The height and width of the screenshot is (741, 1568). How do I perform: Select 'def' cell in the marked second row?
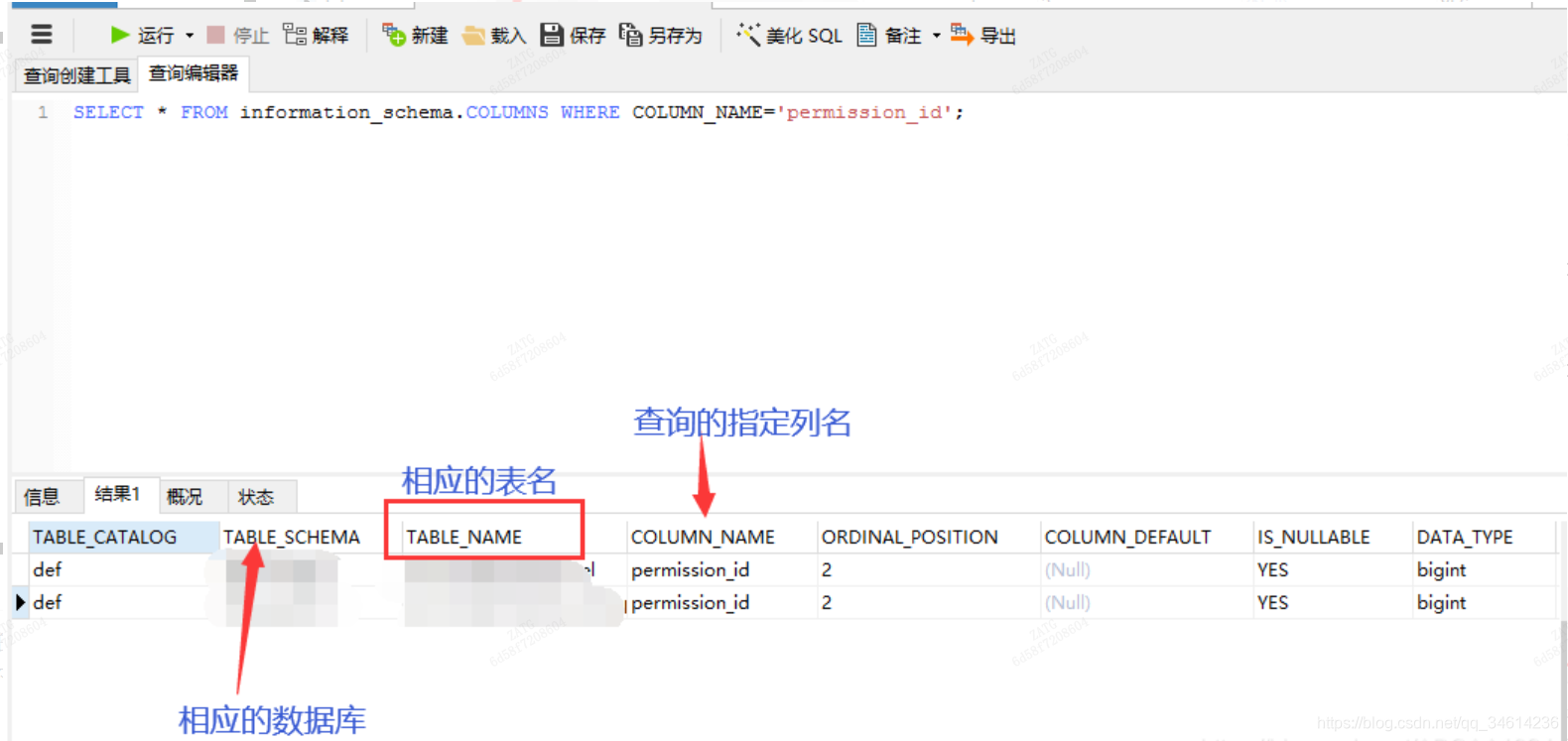coord(123,602)
